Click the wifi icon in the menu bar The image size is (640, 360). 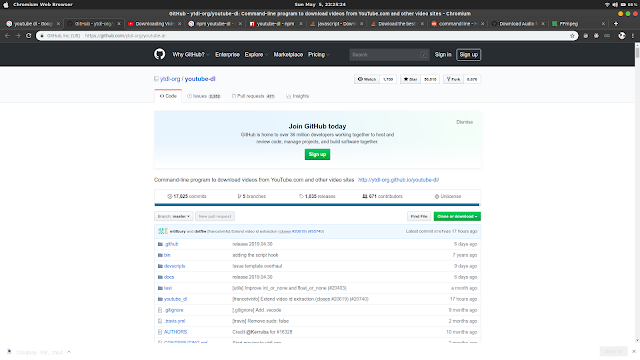607,4
